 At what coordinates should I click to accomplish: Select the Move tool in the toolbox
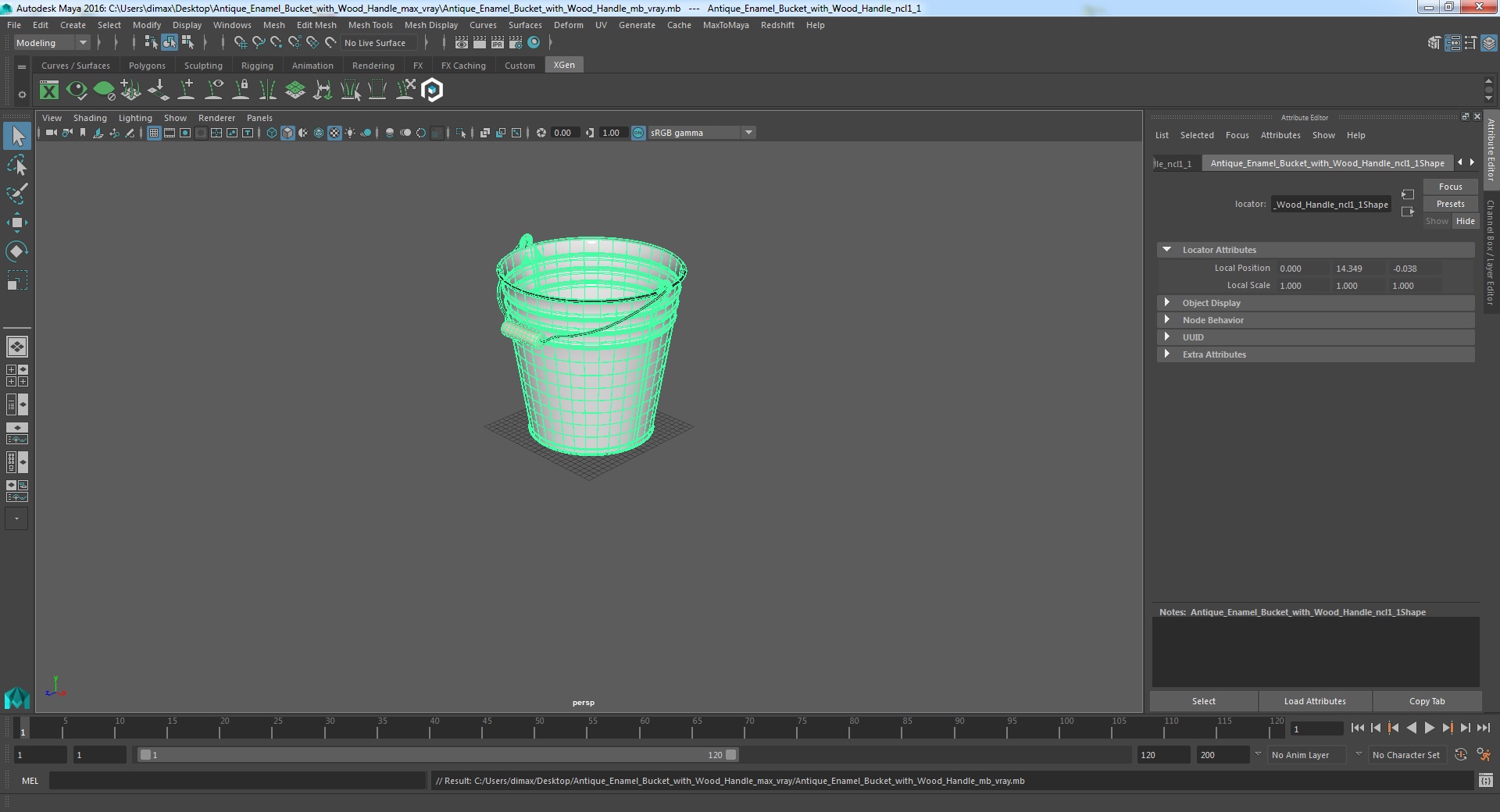(16, 223)
